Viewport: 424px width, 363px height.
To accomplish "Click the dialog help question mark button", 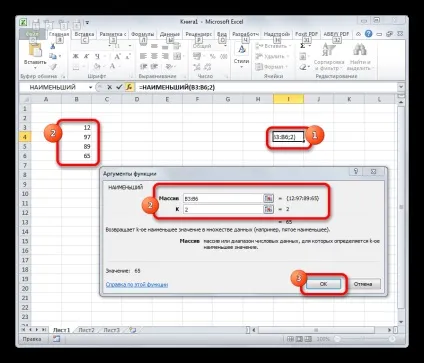I will tap(356, 171).
